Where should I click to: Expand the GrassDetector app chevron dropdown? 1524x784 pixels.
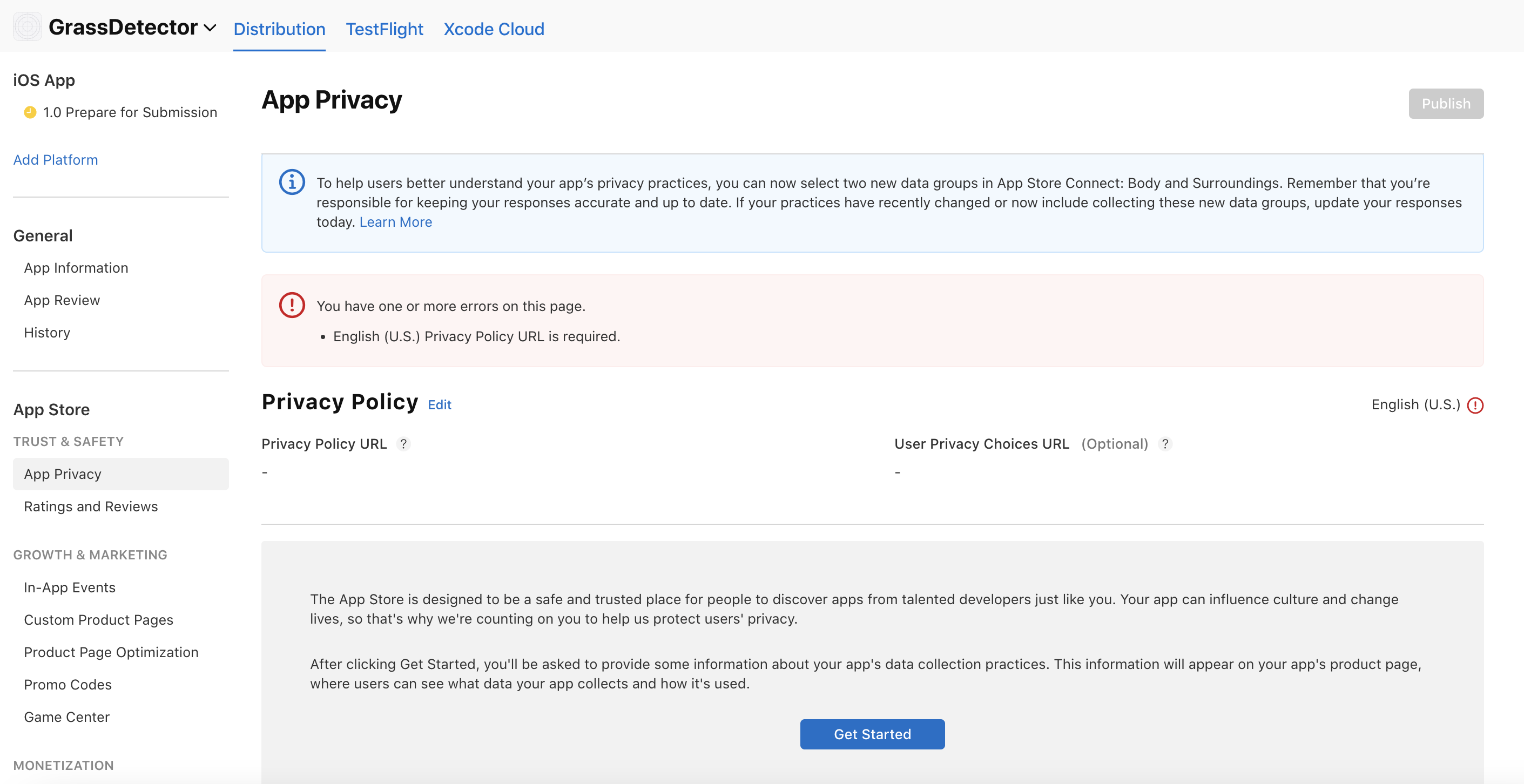210,28
